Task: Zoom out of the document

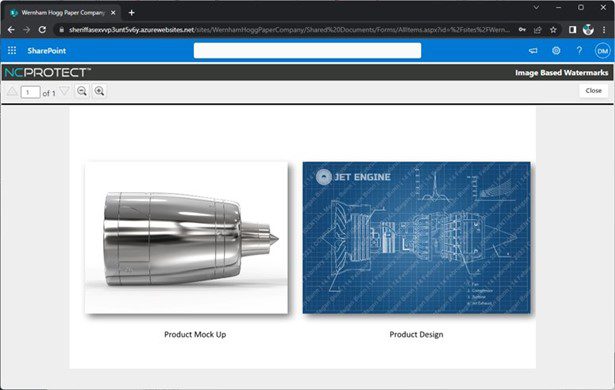Action: tap(82, 91)
